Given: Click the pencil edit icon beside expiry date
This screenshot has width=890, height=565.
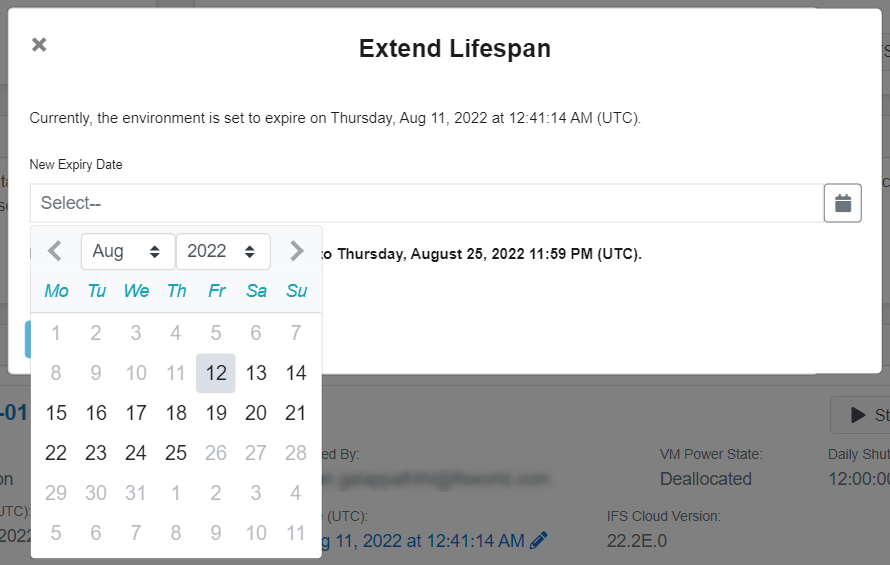Looking at the screenshot, I should [538, 541].
